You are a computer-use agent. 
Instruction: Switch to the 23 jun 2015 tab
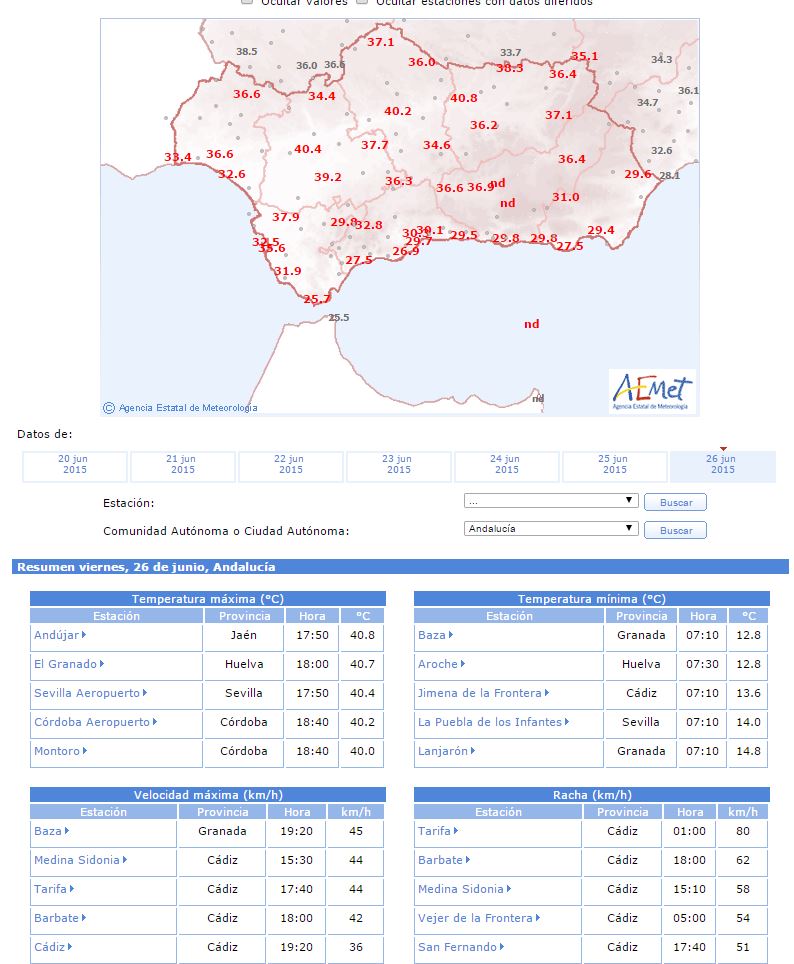pos(399,467)
